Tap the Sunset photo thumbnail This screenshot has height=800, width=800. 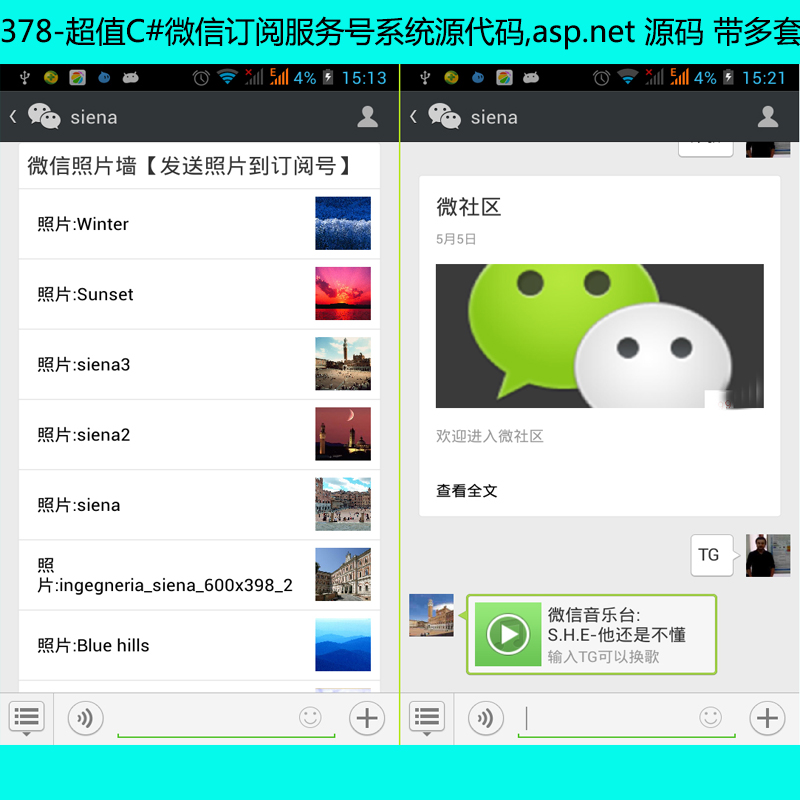343,293
